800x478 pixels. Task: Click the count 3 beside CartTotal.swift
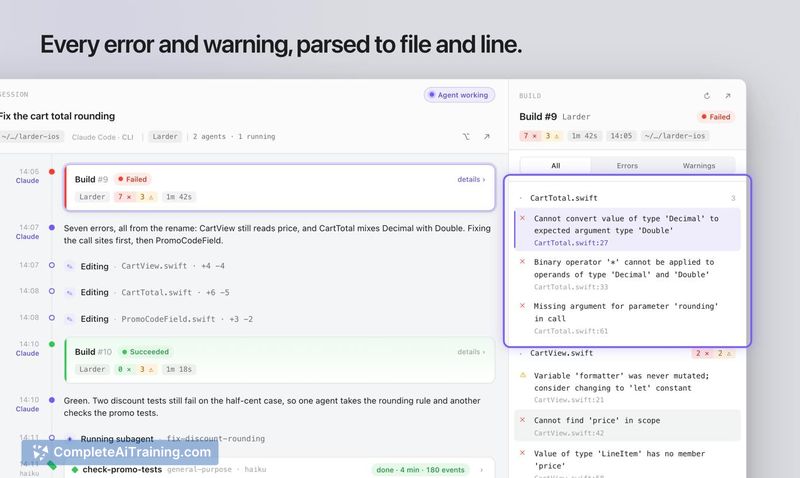pos(733,198)
